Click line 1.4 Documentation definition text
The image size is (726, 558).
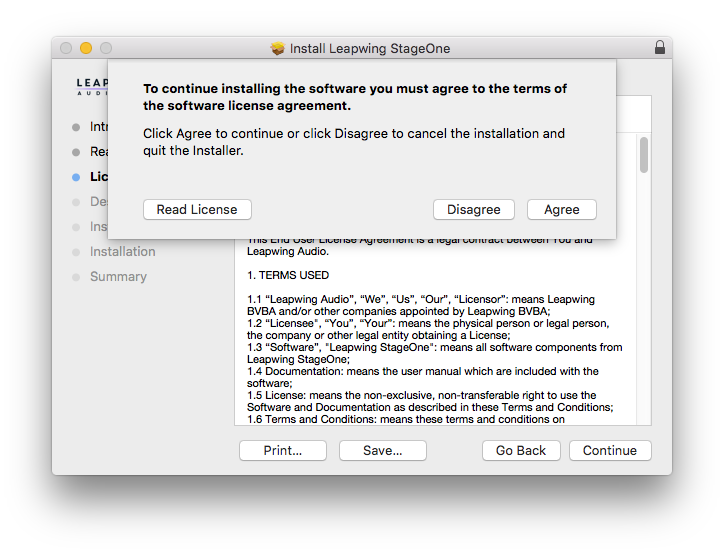[x=423, y=377]
